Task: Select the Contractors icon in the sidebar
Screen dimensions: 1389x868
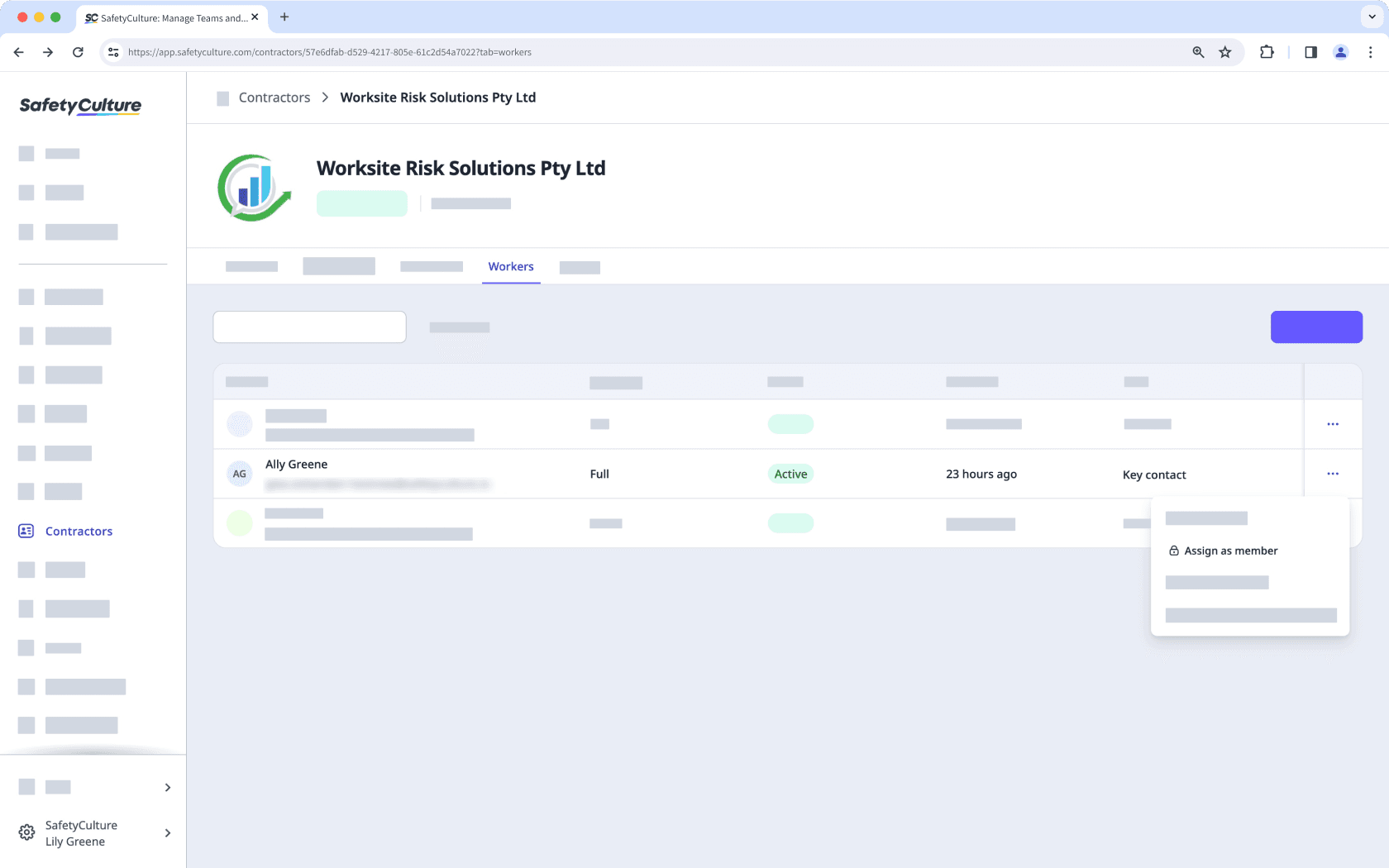Action: point(26,531)
